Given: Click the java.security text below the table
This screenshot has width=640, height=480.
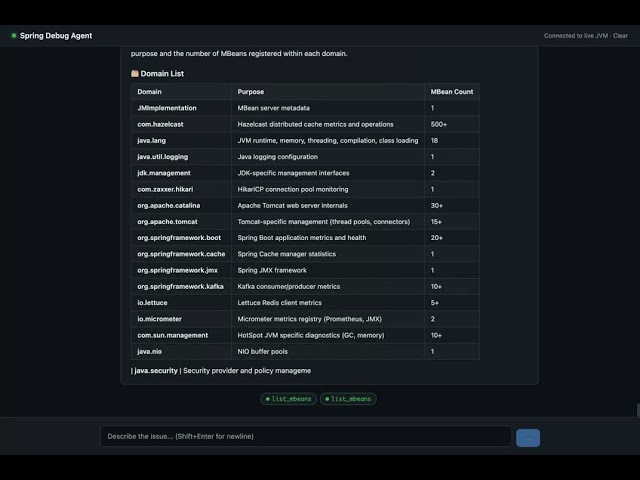Looking at the screenshot, I should (156, 371).
